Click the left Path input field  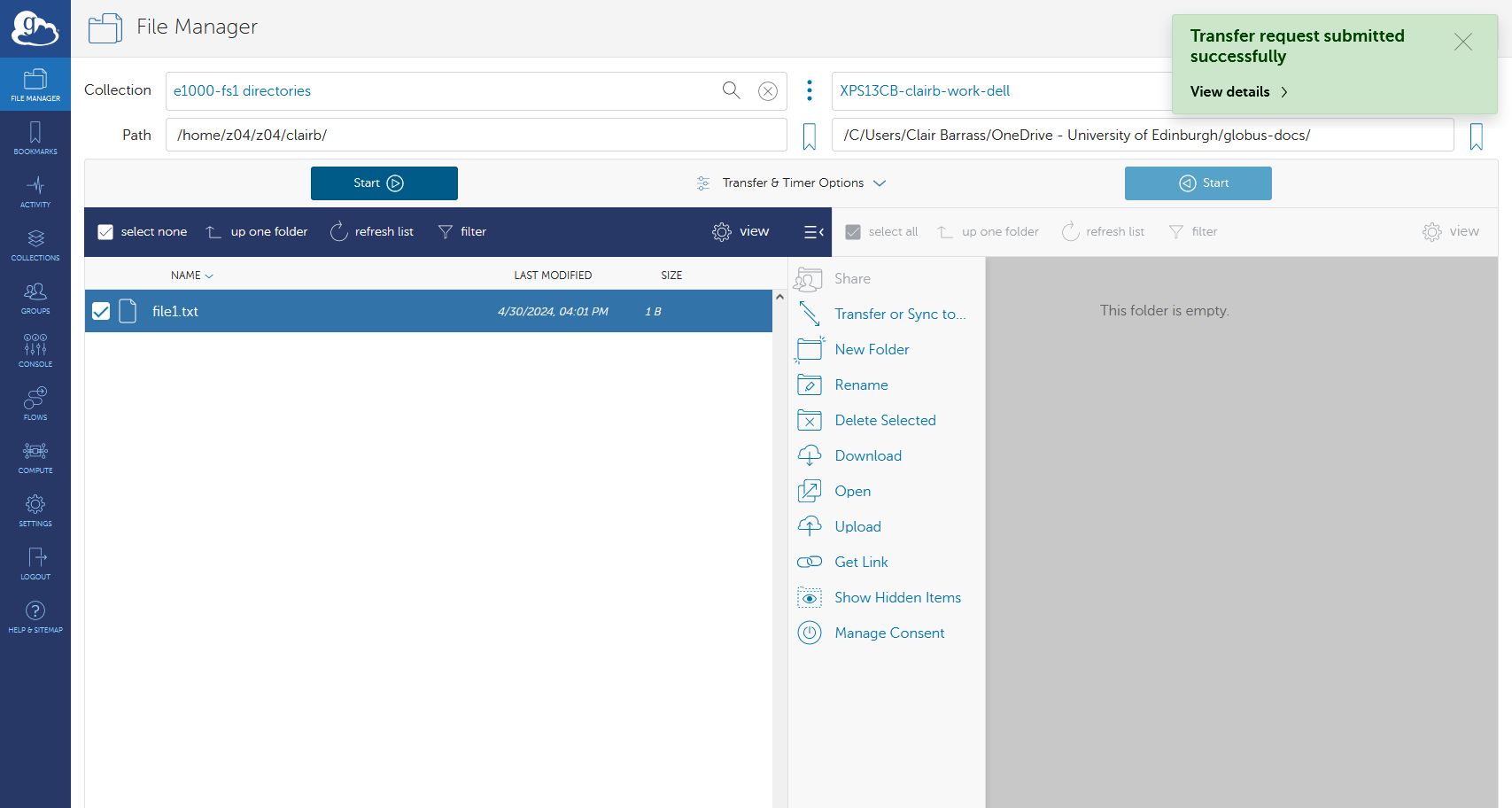tap(476, 136)
